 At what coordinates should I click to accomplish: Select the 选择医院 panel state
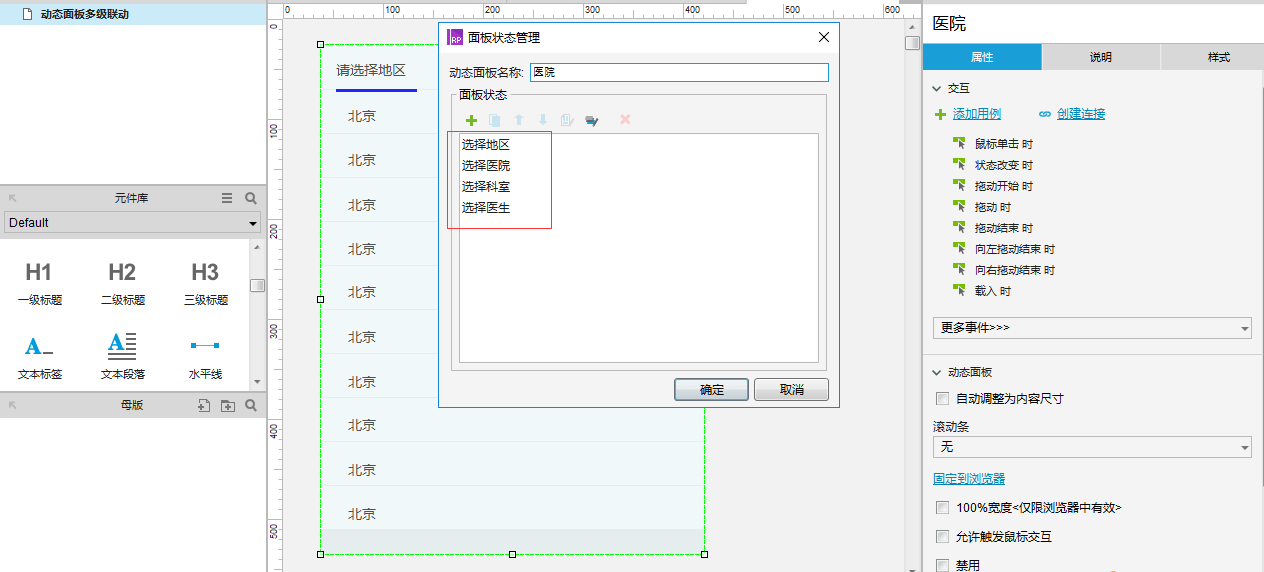[486, 166]
